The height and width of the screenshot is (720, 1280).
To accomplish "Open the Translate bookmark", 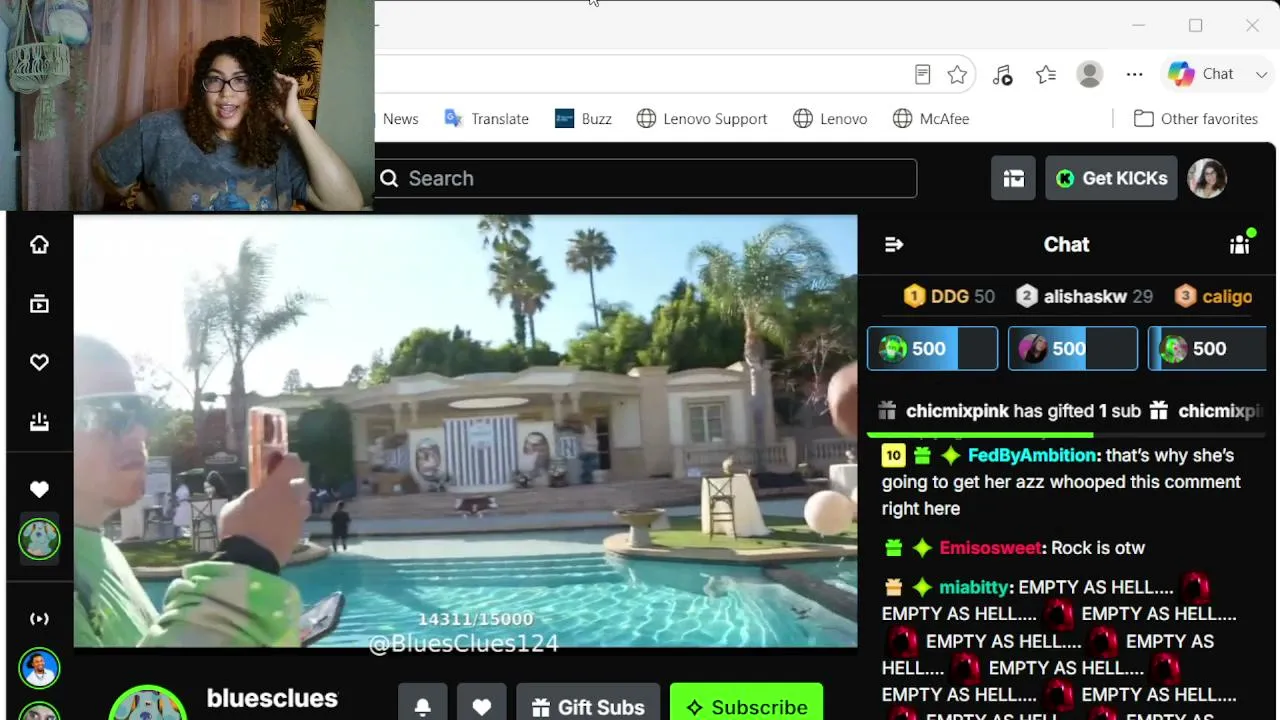I will coord(487,119).
